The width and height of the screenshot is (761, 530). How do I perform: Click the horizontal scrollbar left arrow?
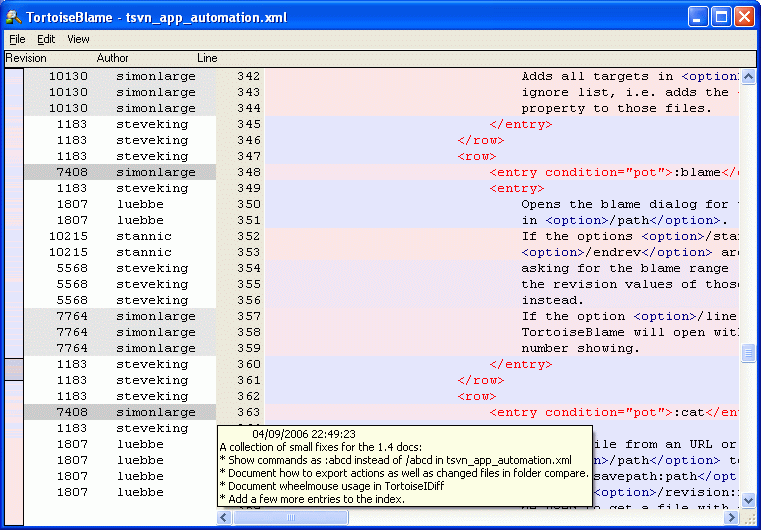click(224, 517)
